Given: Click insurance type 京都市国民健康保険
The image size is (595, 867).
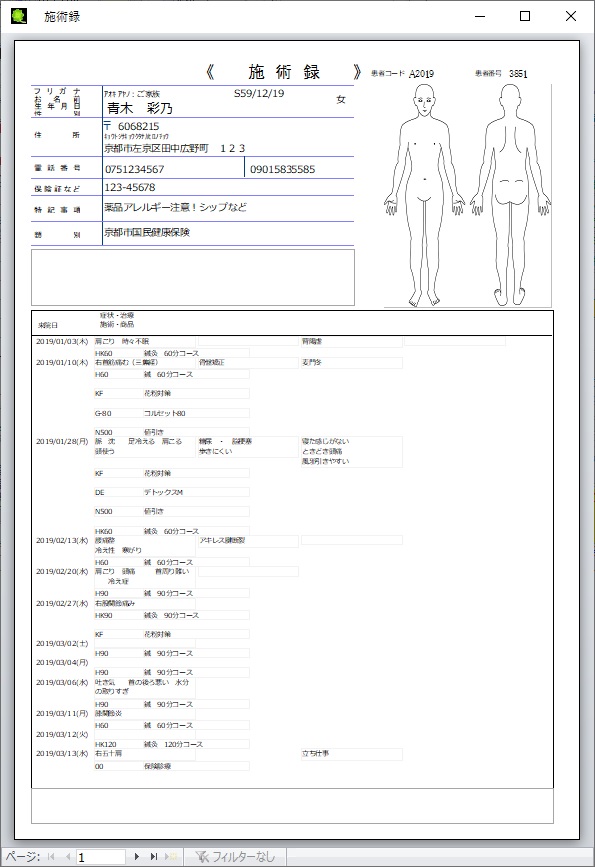Looking at the screenshot, I should pos(147,232).
